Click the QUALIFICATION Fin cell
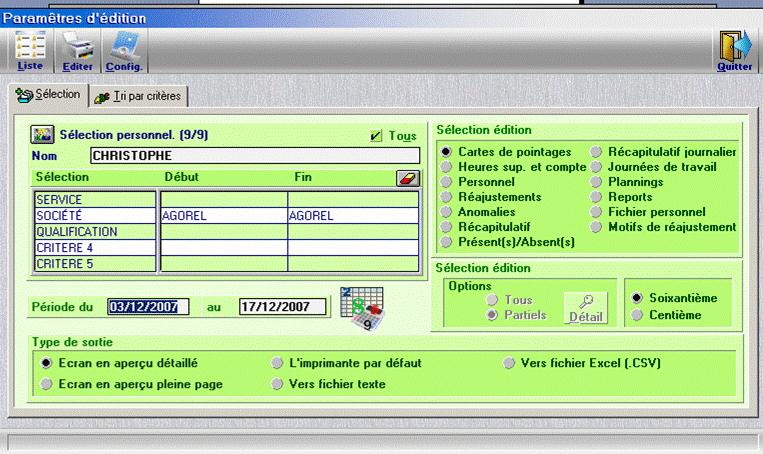Image resolution: width=763 pixels, height=454 pixels. 353,232
